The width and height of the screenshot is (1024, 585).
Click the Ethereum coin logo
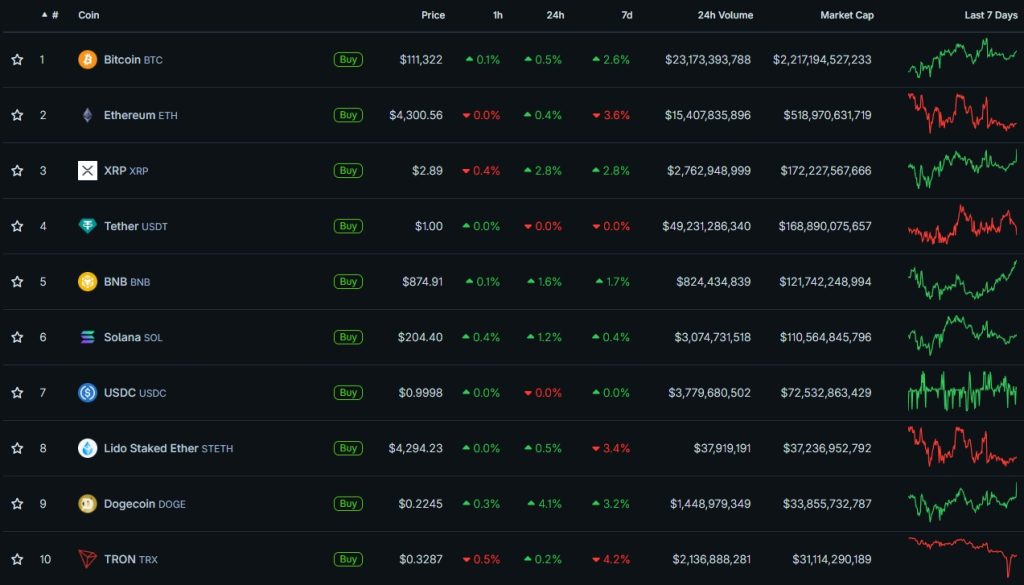point(88,115)
